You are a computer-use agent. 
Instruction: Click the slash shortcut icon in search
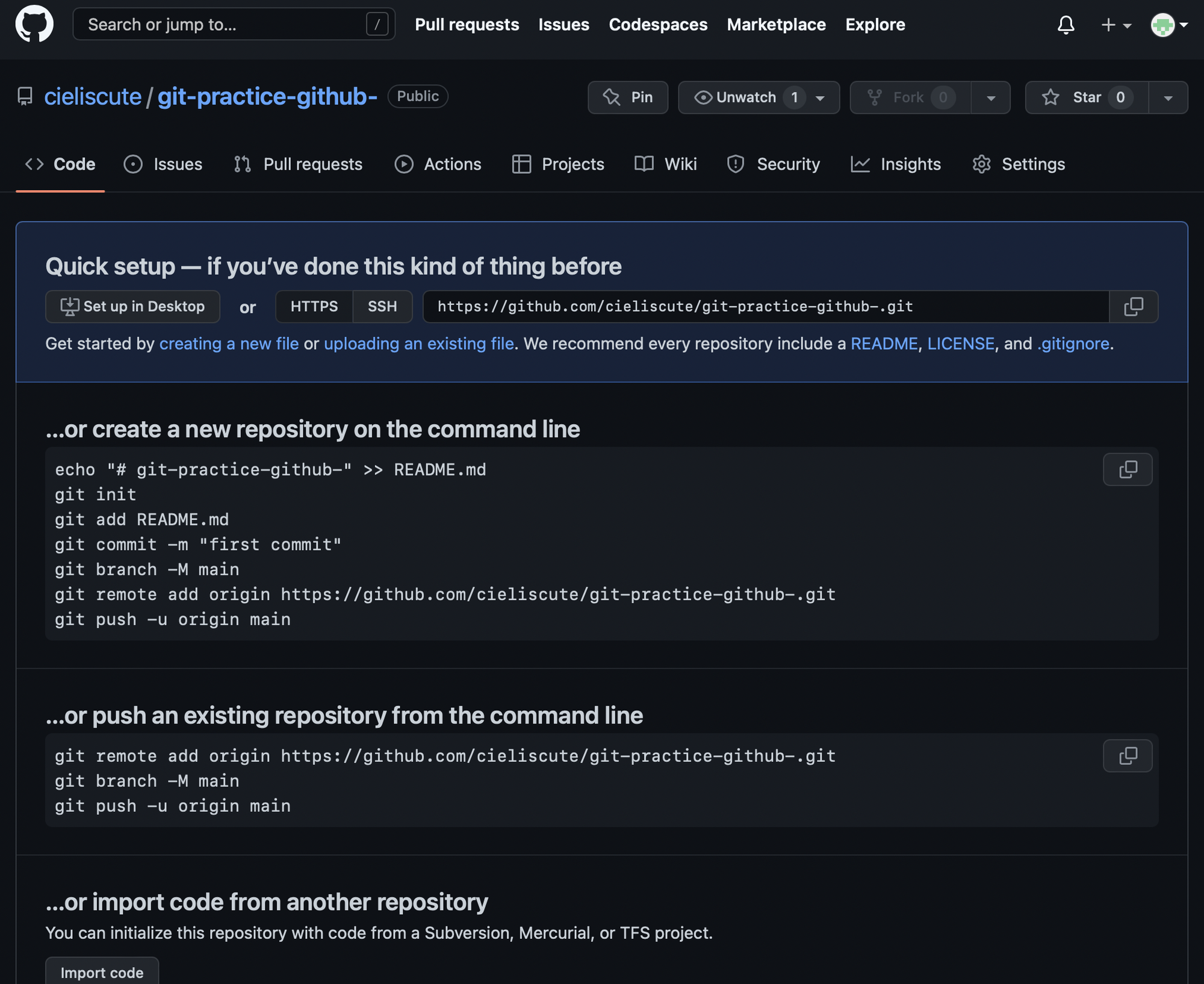point(377,25)
